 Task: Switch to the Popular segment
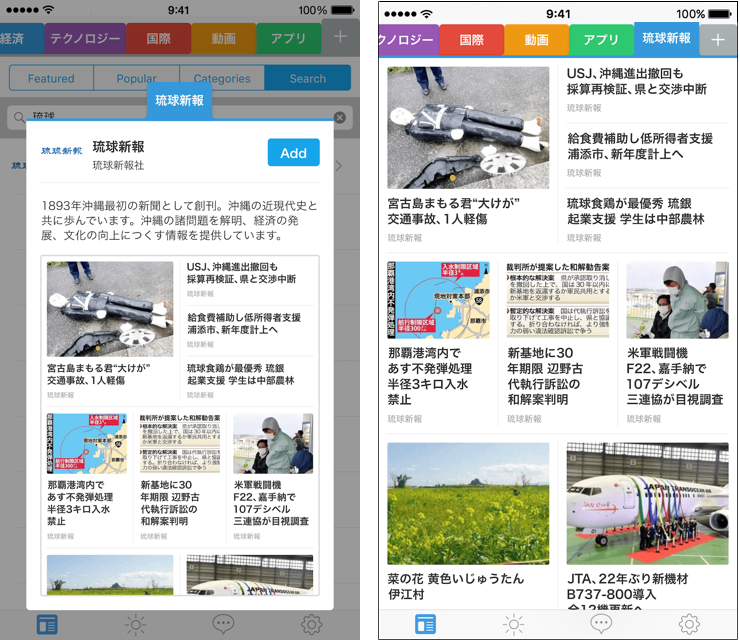(x=136, y=78)
